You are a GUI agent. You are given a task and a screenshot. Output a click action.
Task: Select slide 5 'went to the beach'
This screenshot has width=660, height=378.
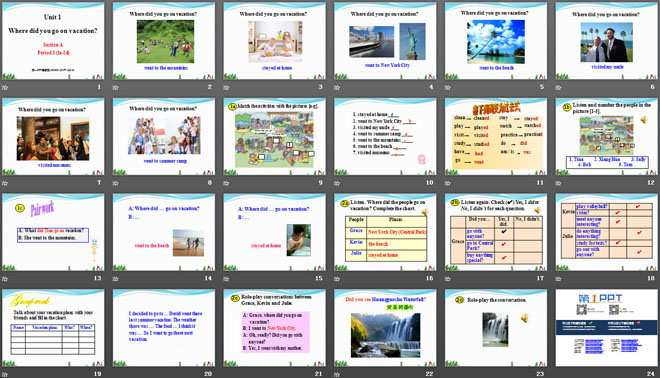coord(496,41)
